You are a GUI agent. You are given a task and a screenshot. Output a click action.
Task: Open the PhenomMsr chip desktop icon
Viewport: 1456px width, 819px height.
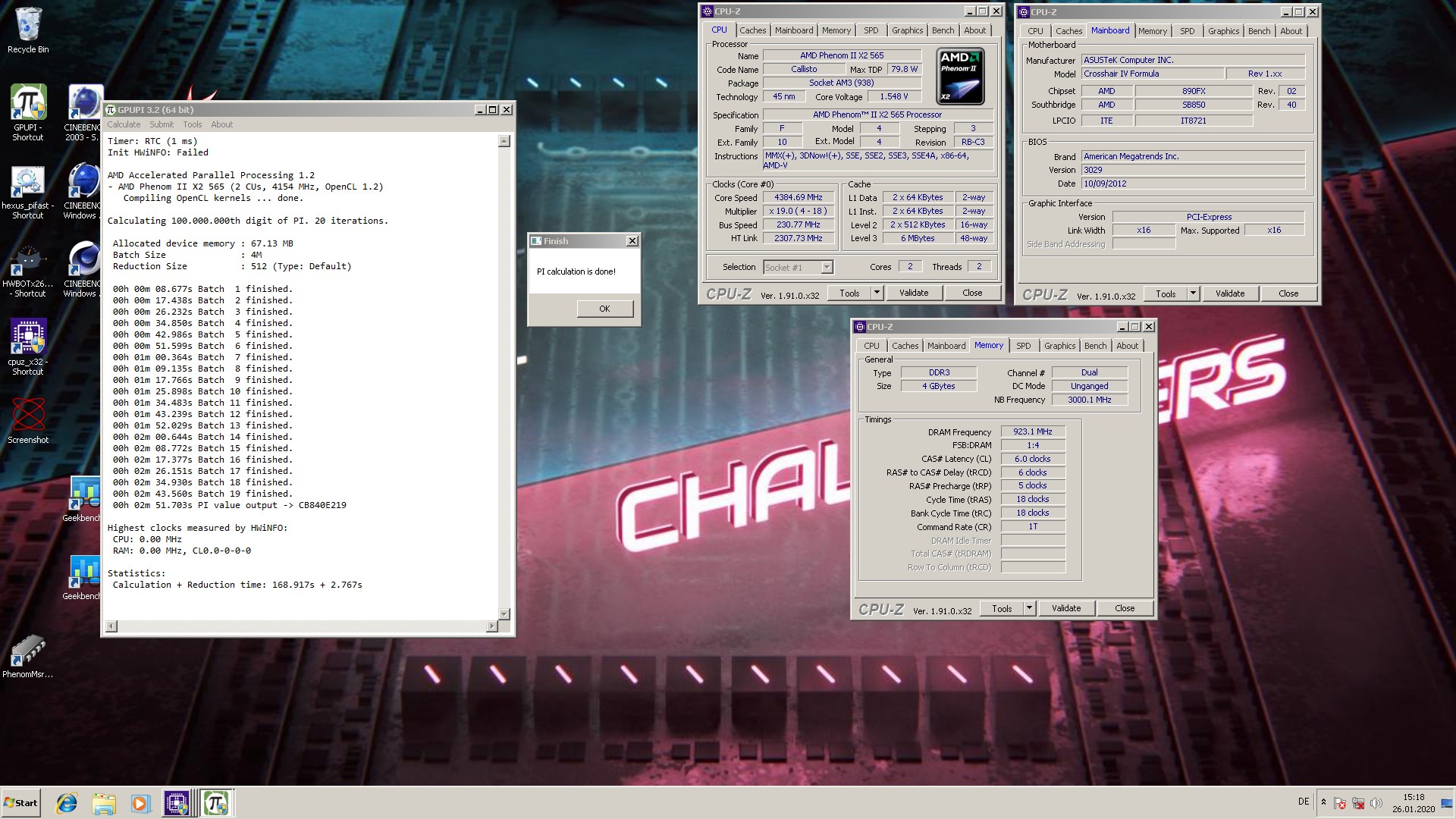pyautogui.click(x=28, y=657)
